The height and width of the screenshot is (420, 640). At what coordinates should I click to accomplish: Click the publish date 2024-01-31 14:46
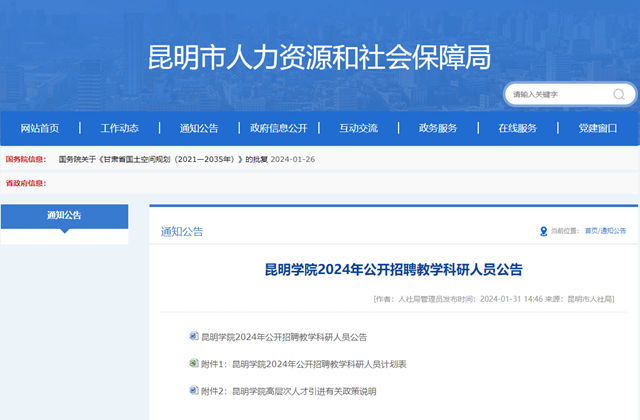coord(511,299)
